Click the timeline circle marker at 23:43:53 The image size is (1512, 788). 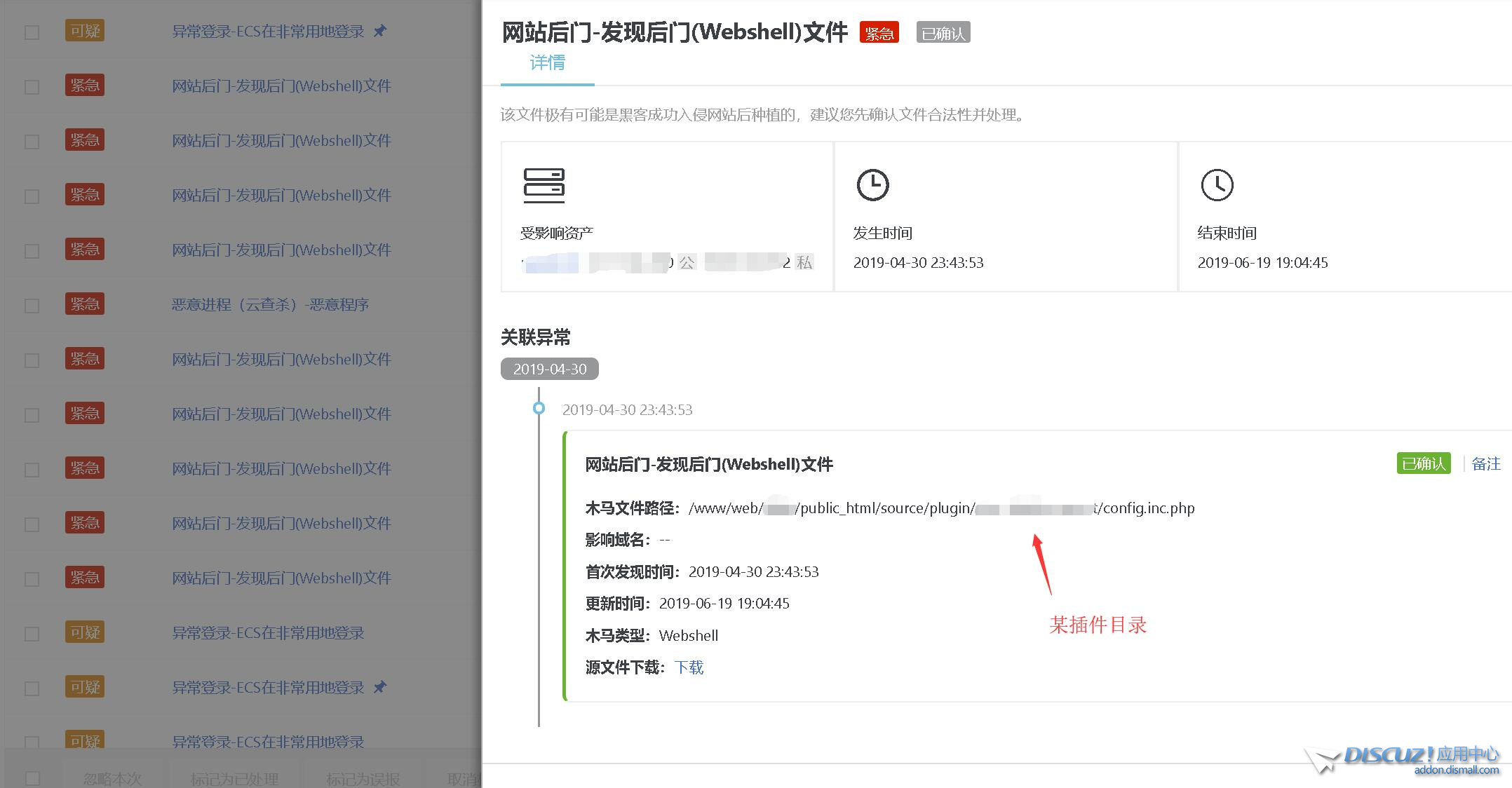tap(539, 408)
